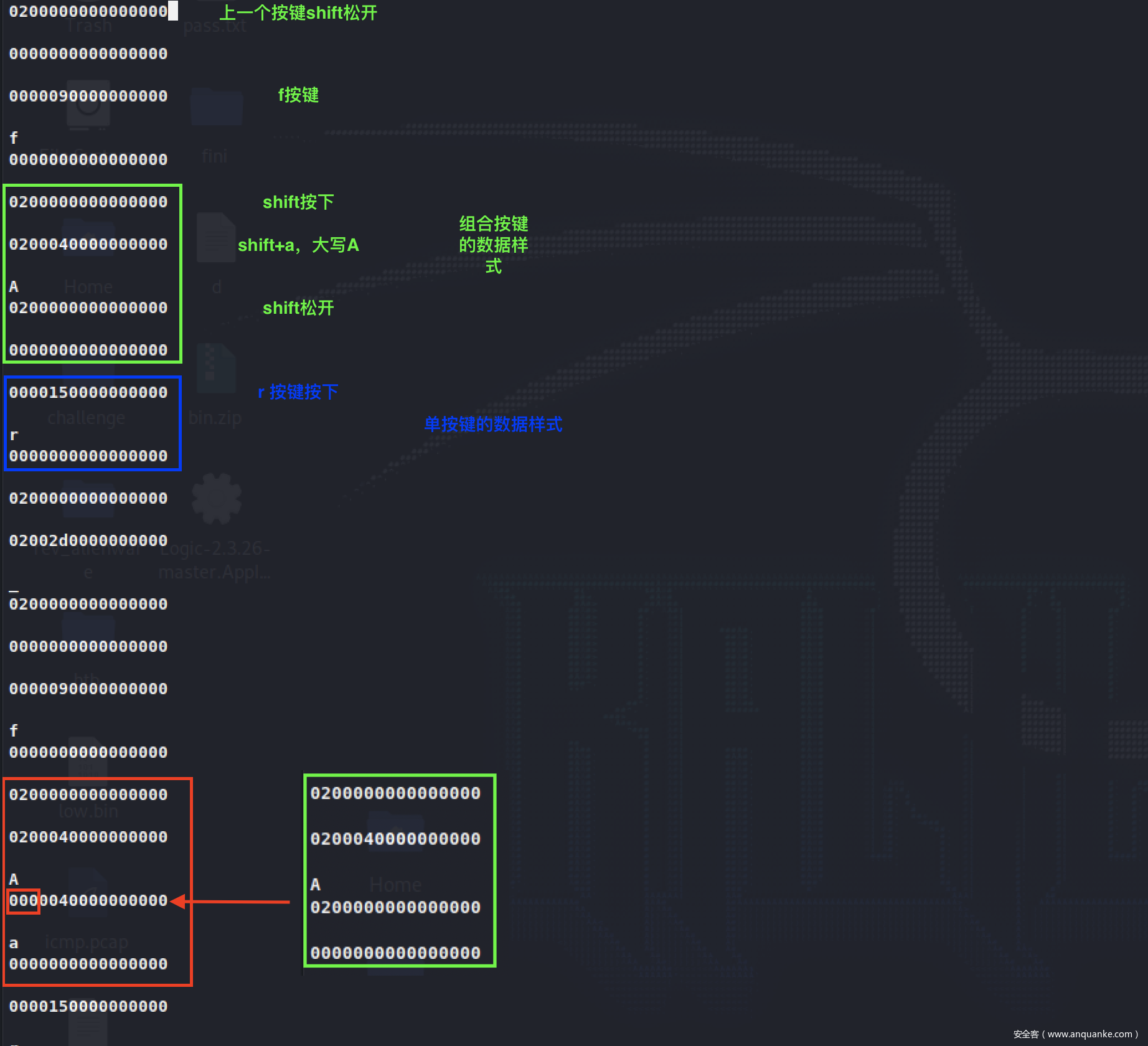Click the 02002d0000000000 hex line
The height and width of the screenshot is (1046, 1148).
(x=88, y=540)
